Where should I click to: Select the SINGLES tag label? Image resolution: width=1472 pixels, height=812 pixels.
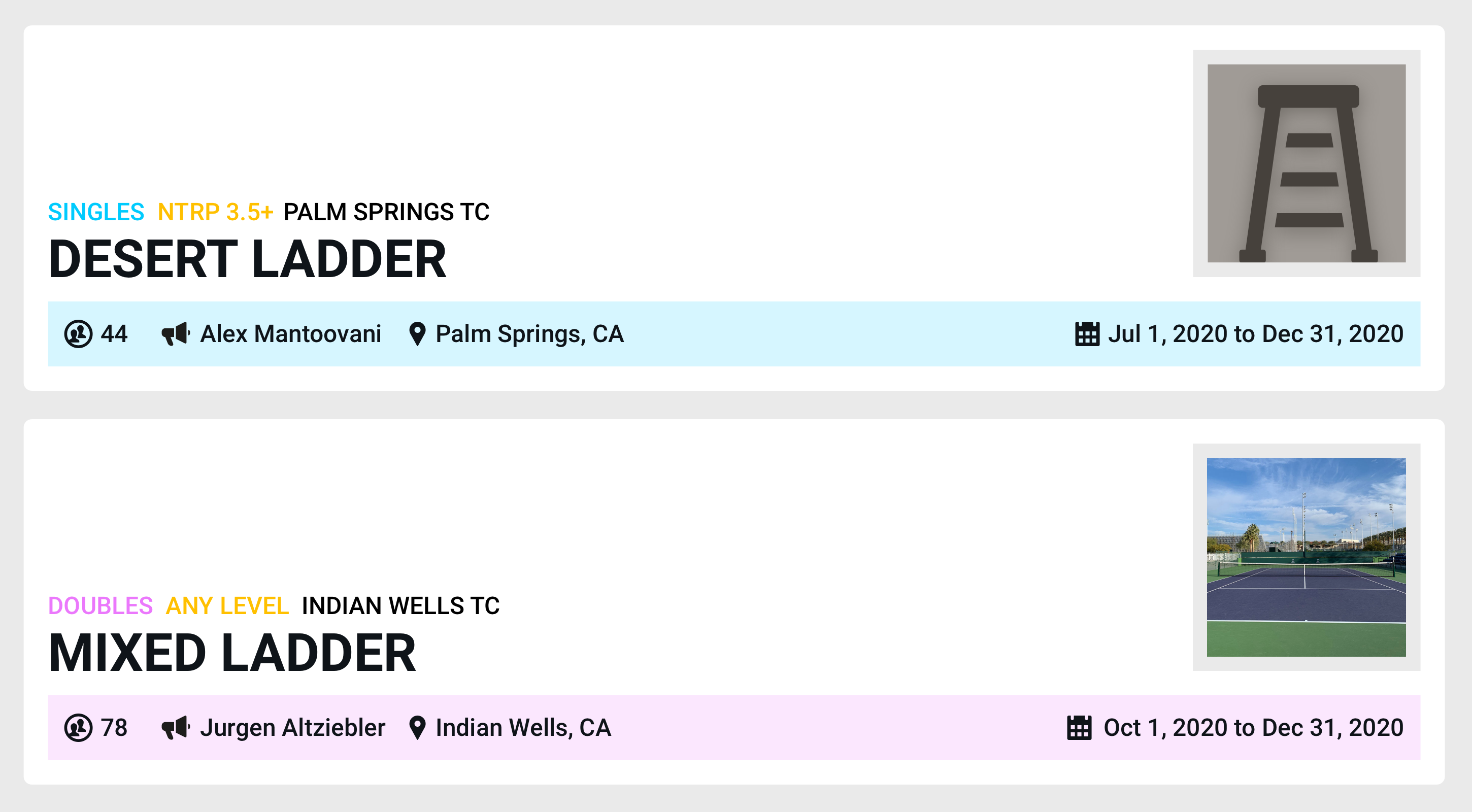click(x=96, y=212)
